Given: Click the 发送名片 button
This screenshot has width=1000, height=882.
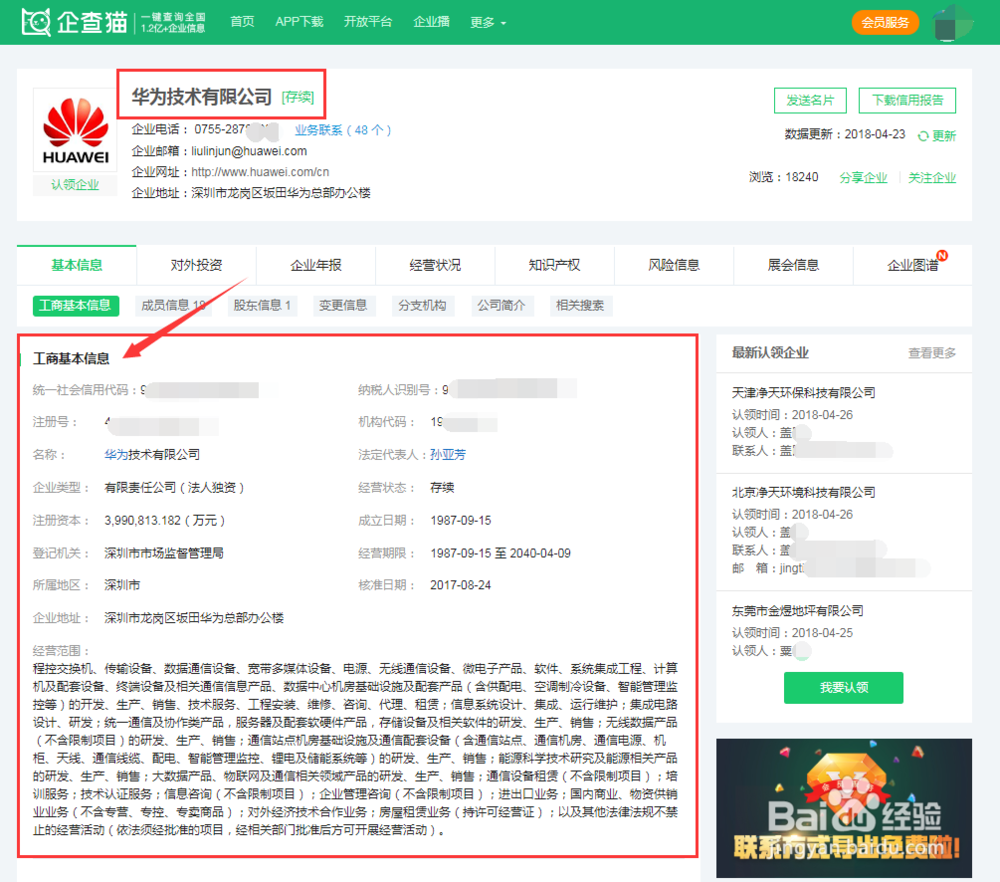Looking at the screenshot, I should tap(810, 101).
